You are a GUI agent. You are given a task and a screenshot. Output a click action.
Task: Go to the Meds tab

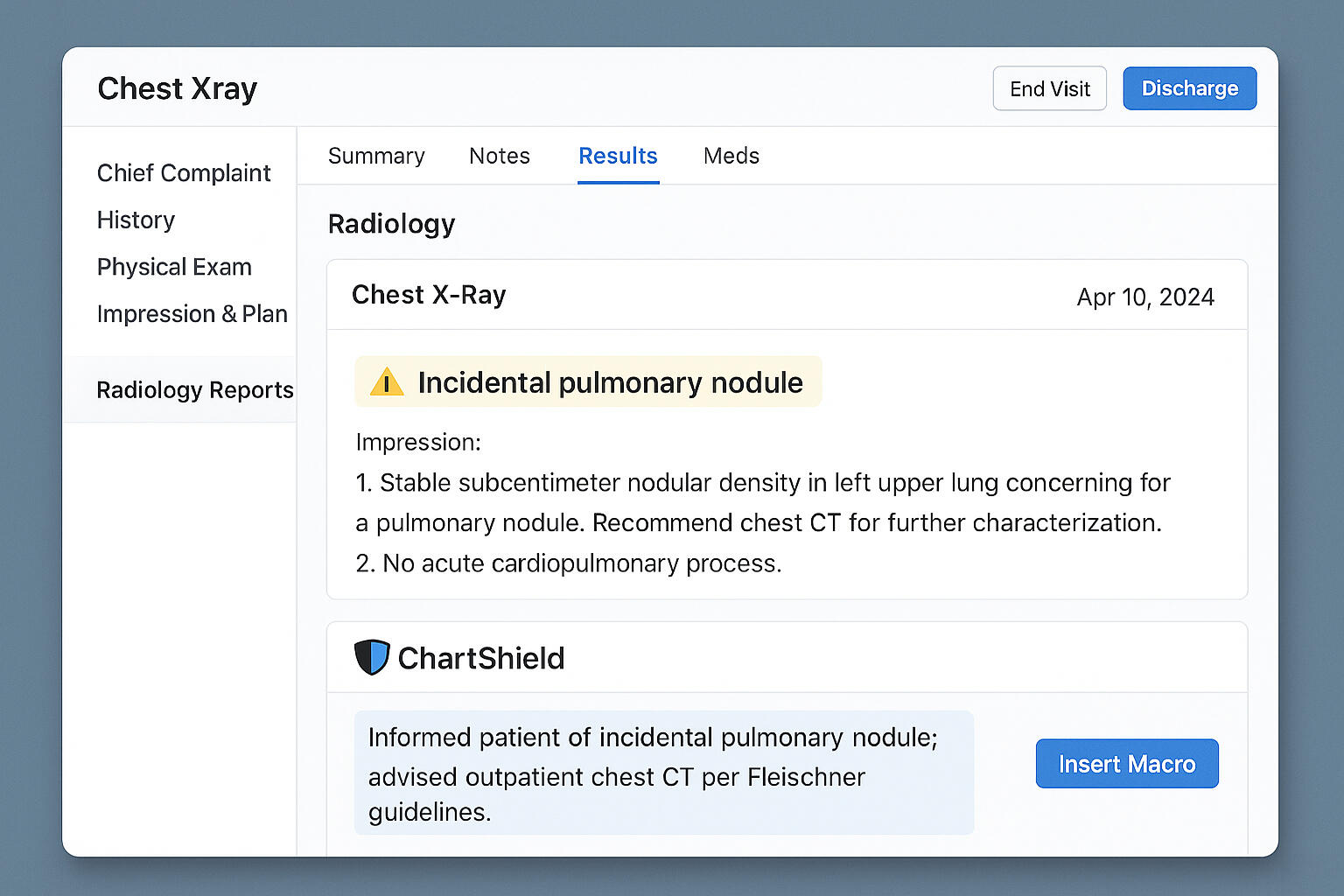coord(731,156)
